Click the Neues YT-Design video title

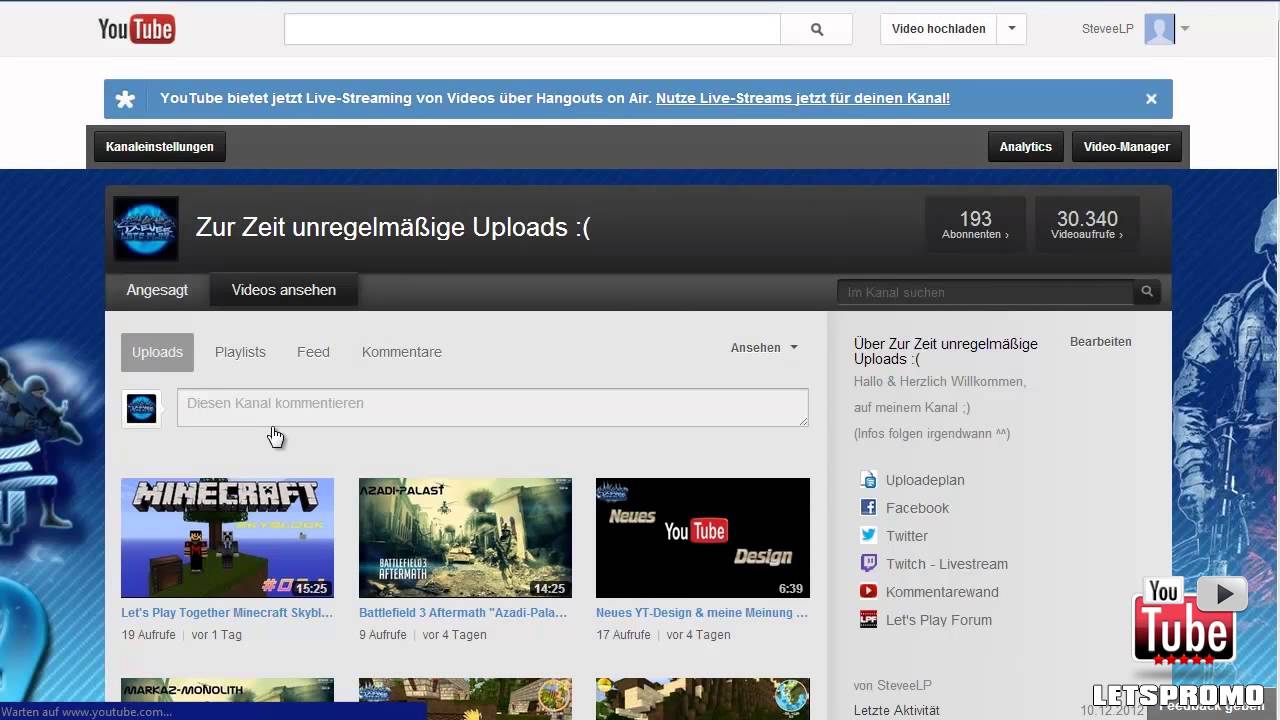702,613
